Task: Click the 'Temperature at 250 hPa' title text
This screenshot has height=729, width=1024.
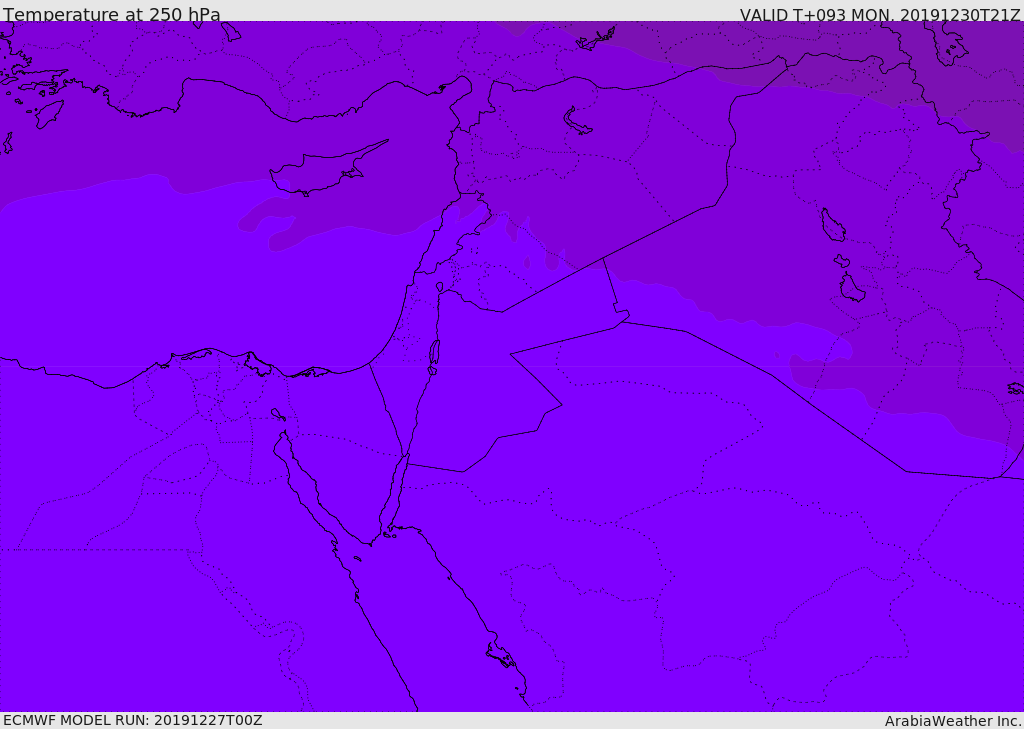Action: [112, 14]
